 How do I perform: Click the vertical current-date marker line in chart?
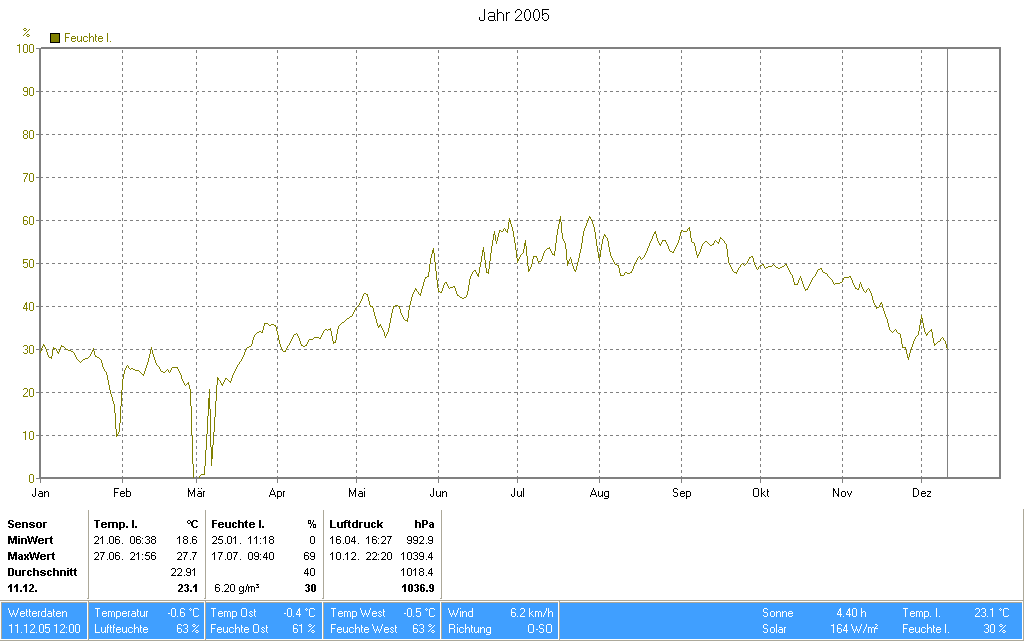click(947, 260)
